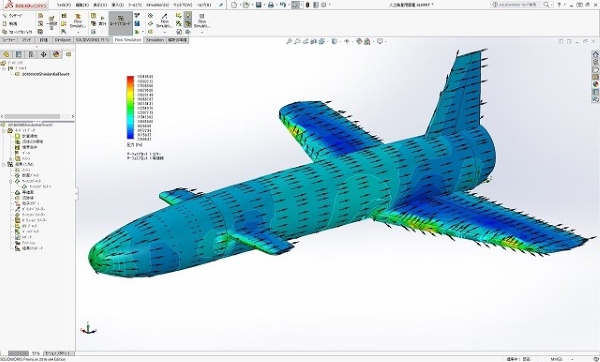
Task: Click the New document icon
Action: pos(234,5)
